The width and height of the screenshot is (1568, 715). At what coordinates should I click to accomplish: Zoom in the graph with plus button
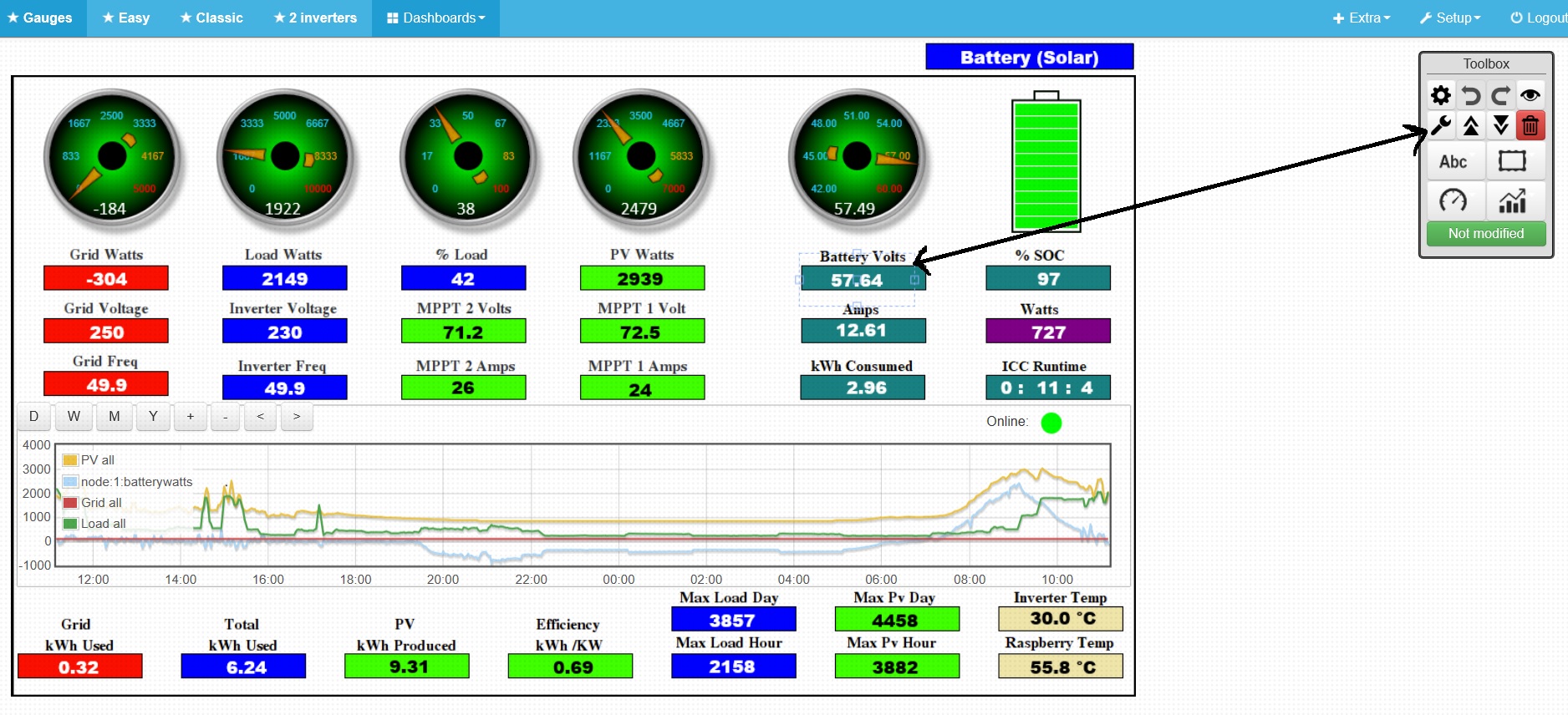pyautogui.click(x=191, y=417)
